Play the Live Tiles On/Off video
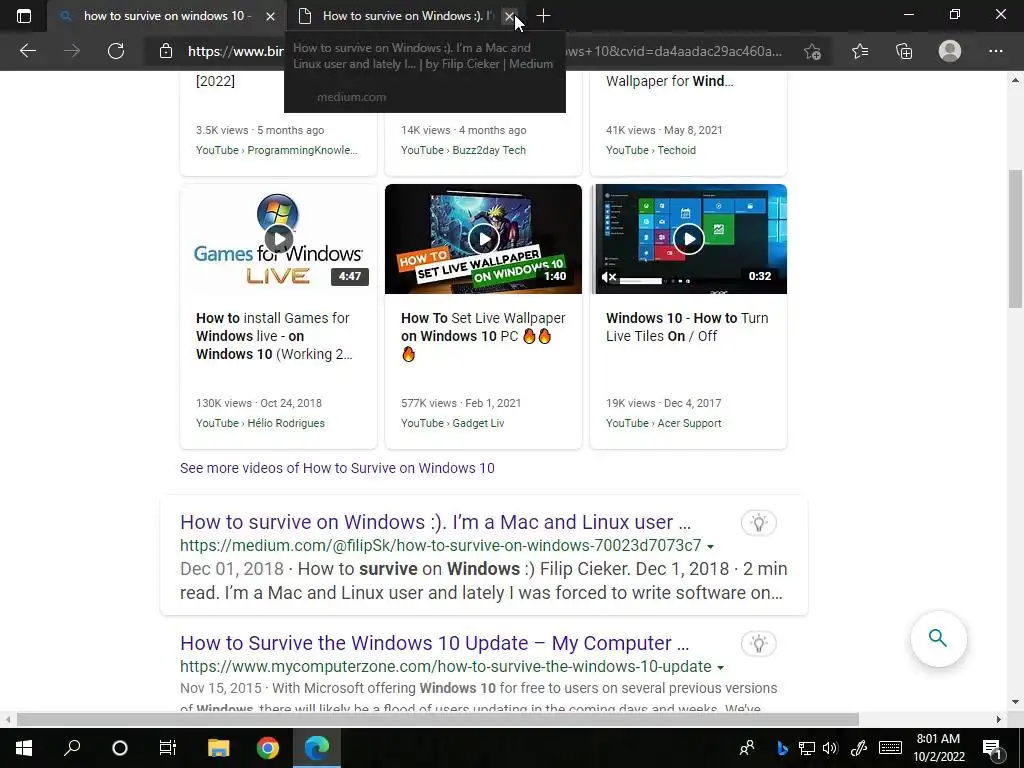The height and width of the screenshot is (768, 1024). 688,239
